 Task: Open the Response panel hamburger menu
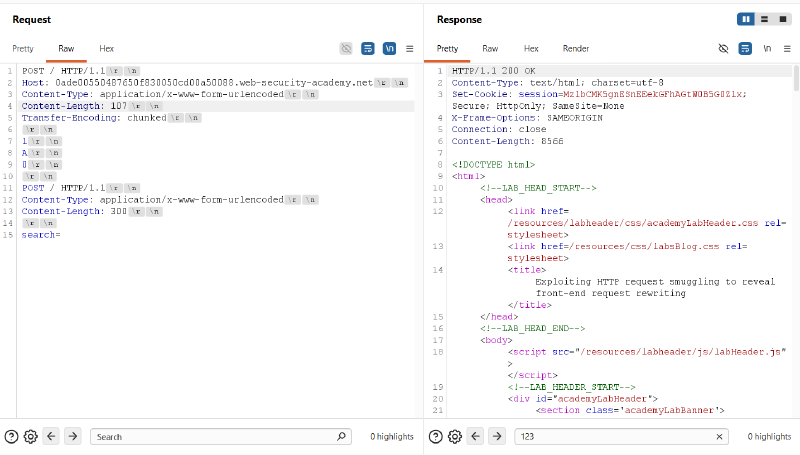pos(787,49)
